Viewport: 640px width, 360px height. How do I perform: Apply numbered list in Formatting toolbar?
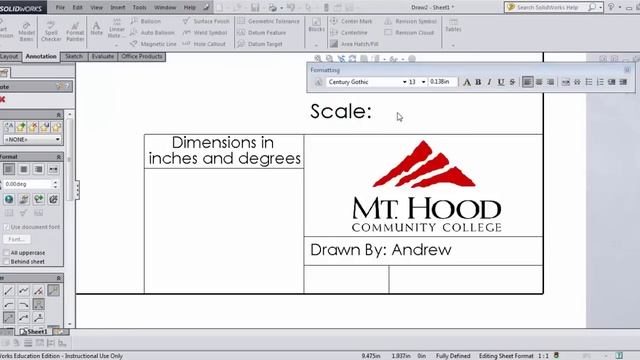[600, 82]
